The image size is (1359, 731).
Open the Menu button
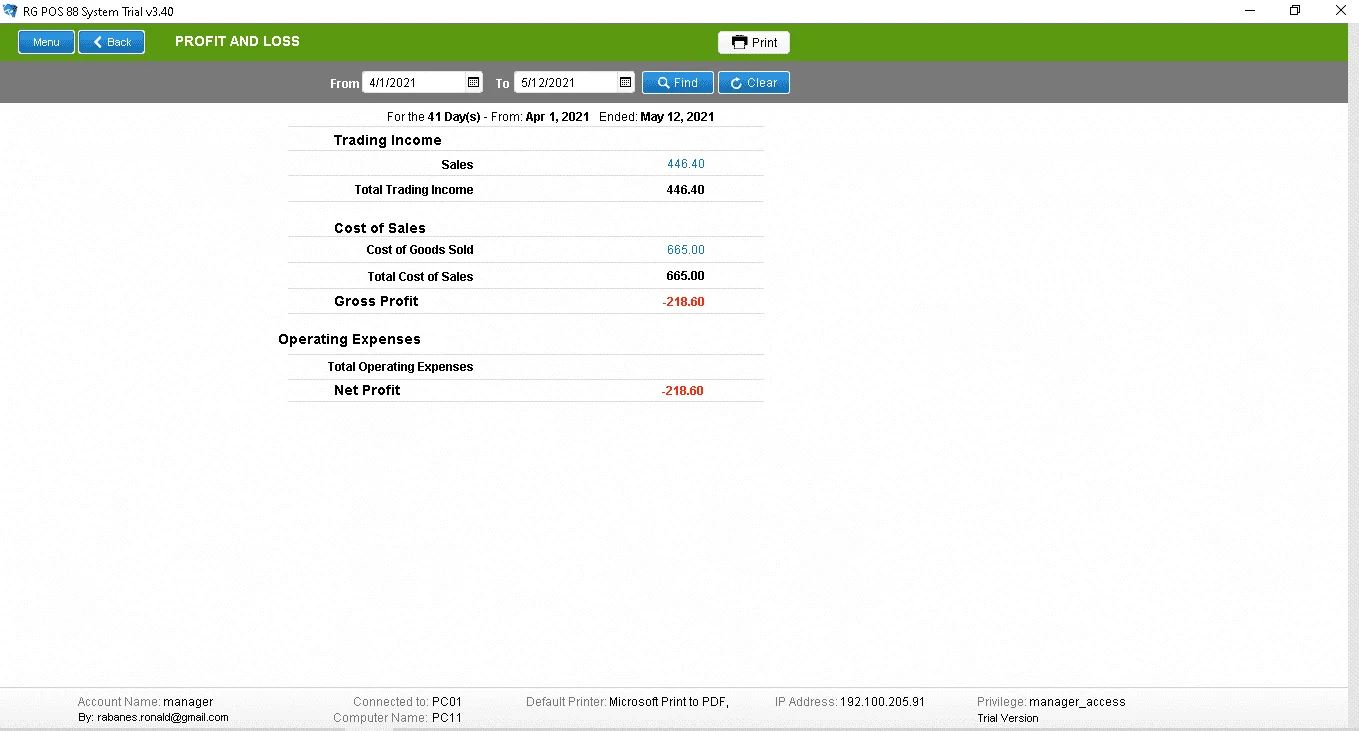pos(46,42)
